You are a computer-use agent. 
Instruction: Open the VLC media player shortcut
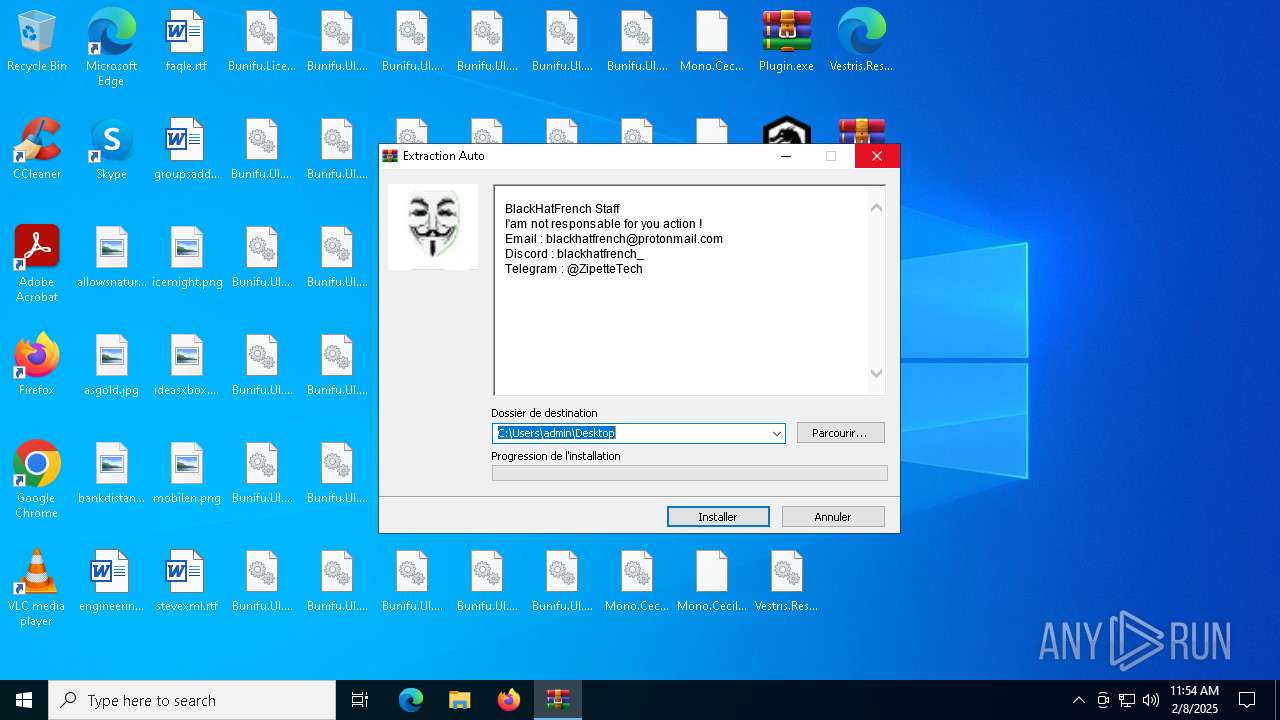click(x=37, y=588)
